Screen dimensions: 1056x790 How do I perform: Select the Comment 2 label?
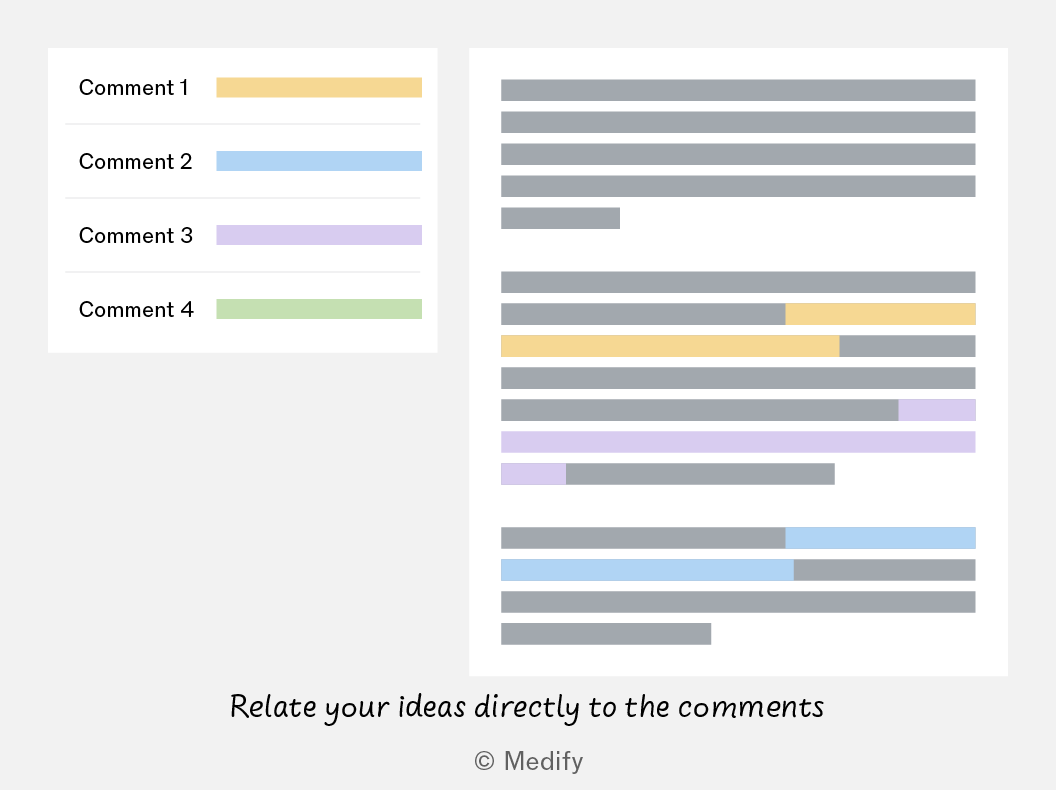click(135, 162)
